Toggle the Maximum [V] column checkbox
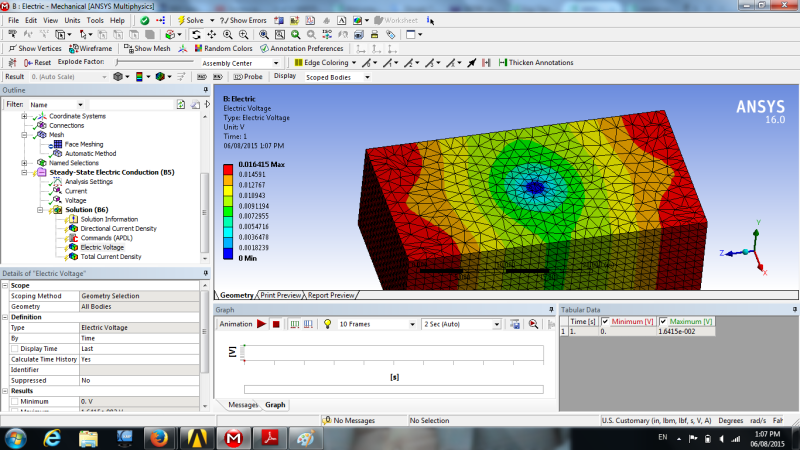800x450 pixels. [x=663, y=321]
